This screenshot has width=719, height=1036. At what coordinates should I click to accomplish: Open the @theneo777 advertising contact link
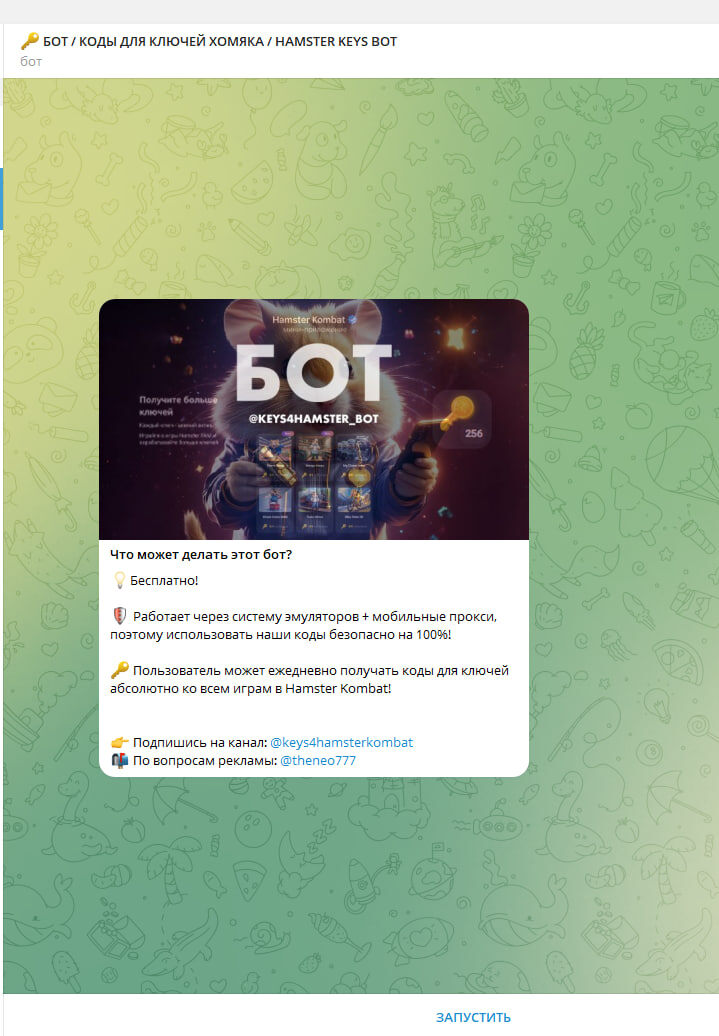pyautogui.click(x=318, y=760)
